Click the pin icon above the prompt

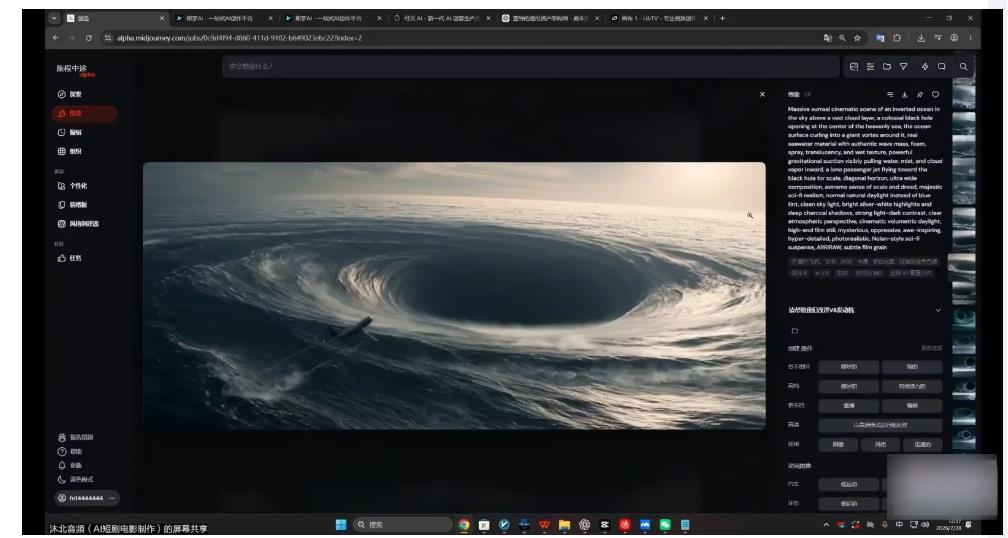(920, 94)
